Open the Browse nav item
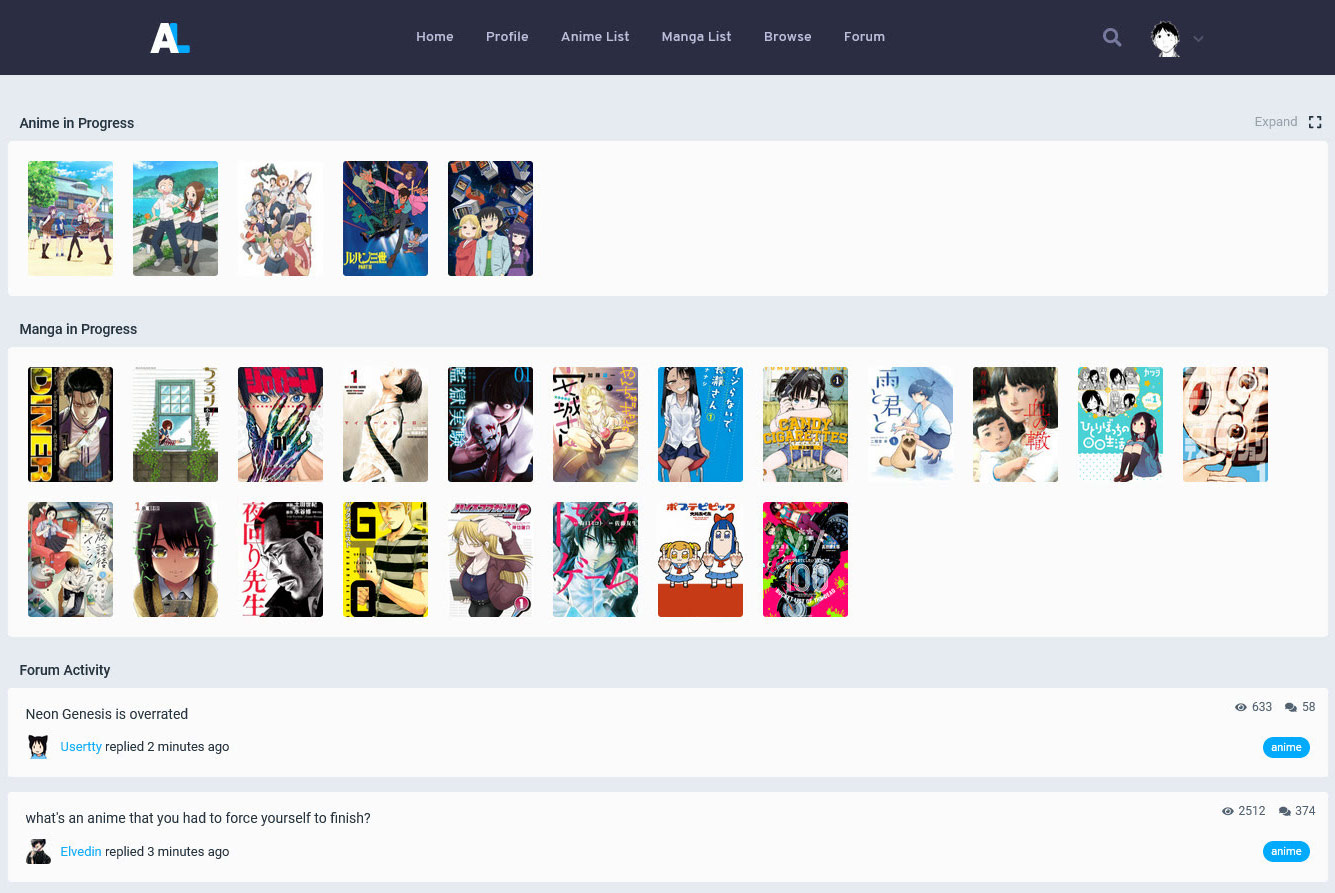Screen dimensions: 1335x893 click(788, 37)
